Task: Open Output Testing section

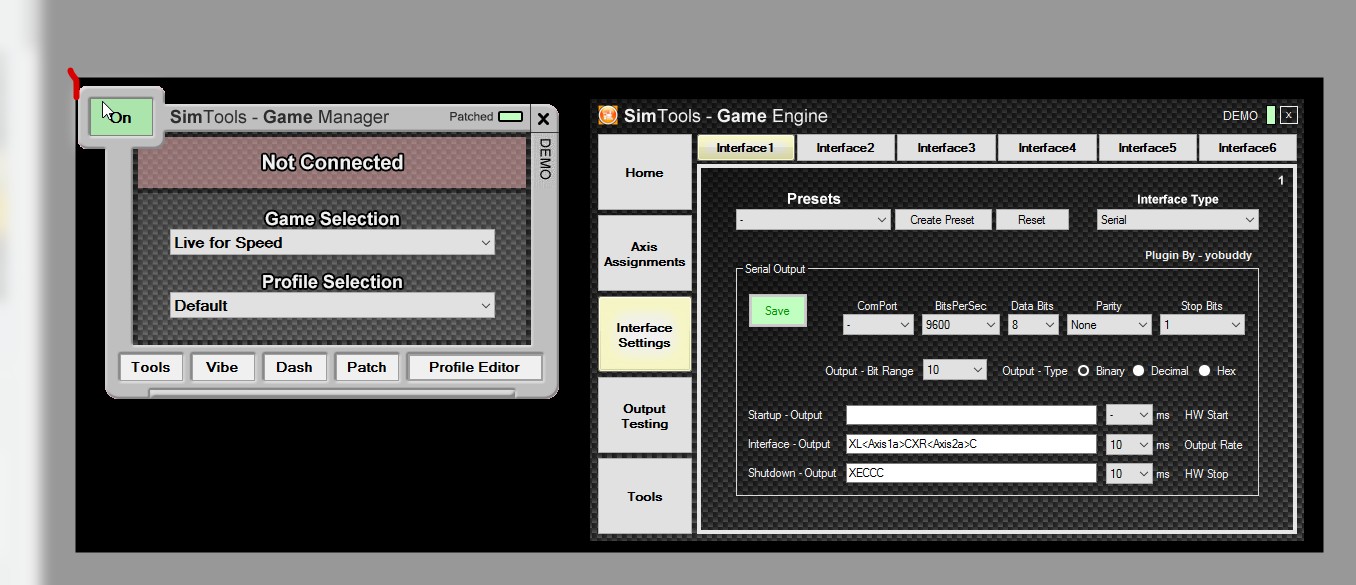Action: click(644, 416)
